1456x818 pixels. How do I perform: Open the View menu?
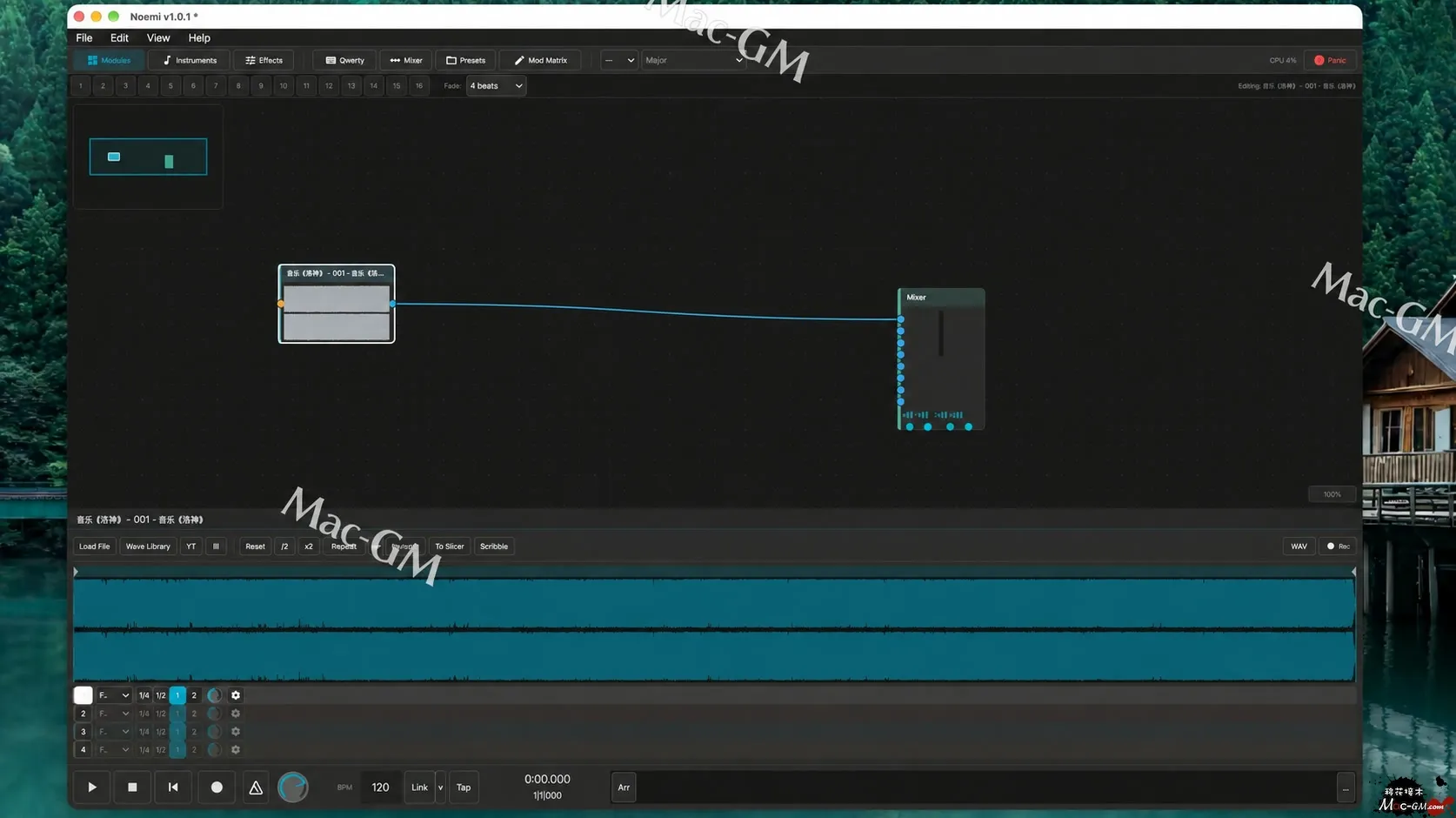pyautogui.click(x=158, y=38)
